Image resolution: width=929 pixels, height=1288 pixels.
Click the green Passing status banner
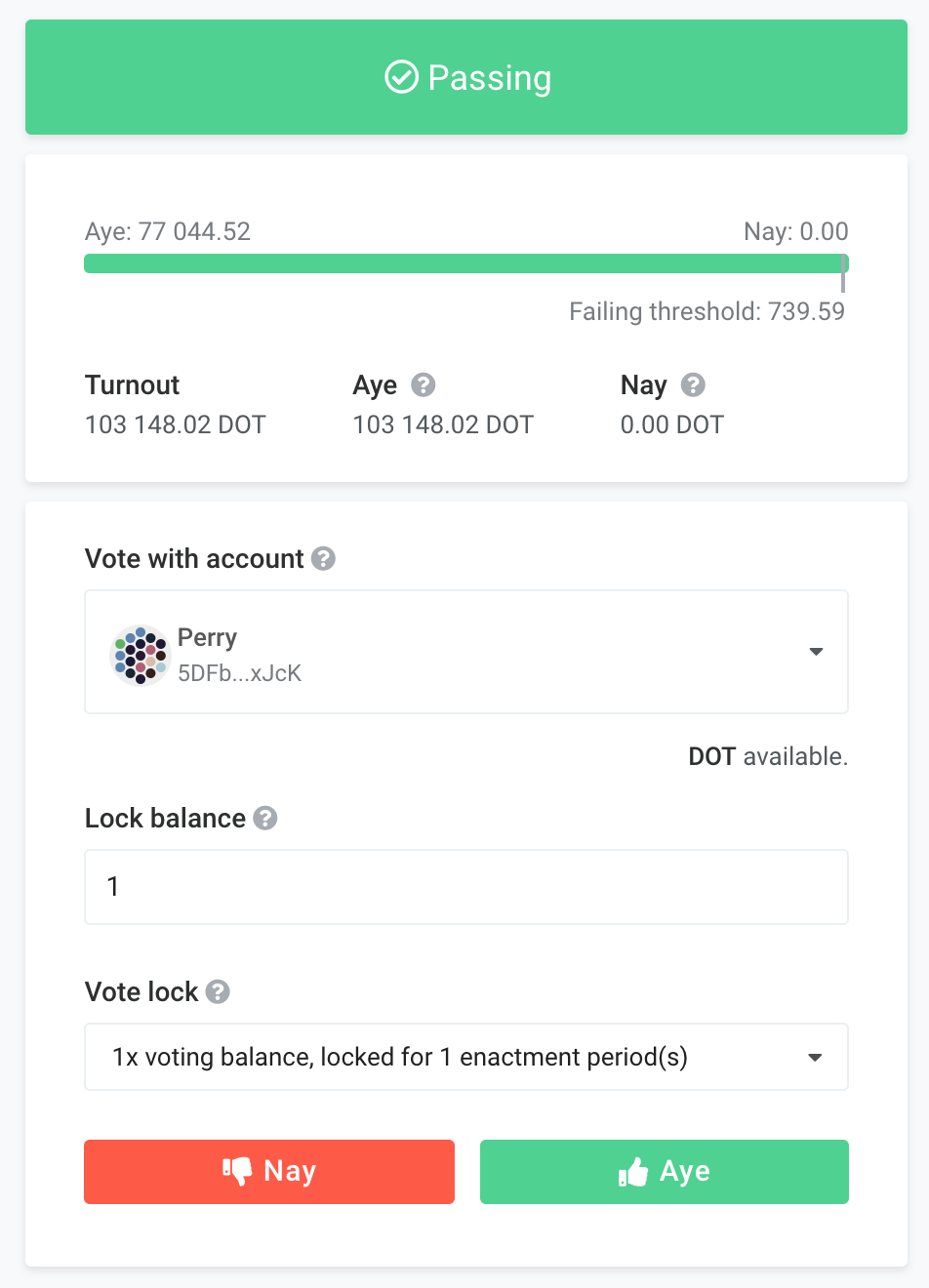(466, 77)
